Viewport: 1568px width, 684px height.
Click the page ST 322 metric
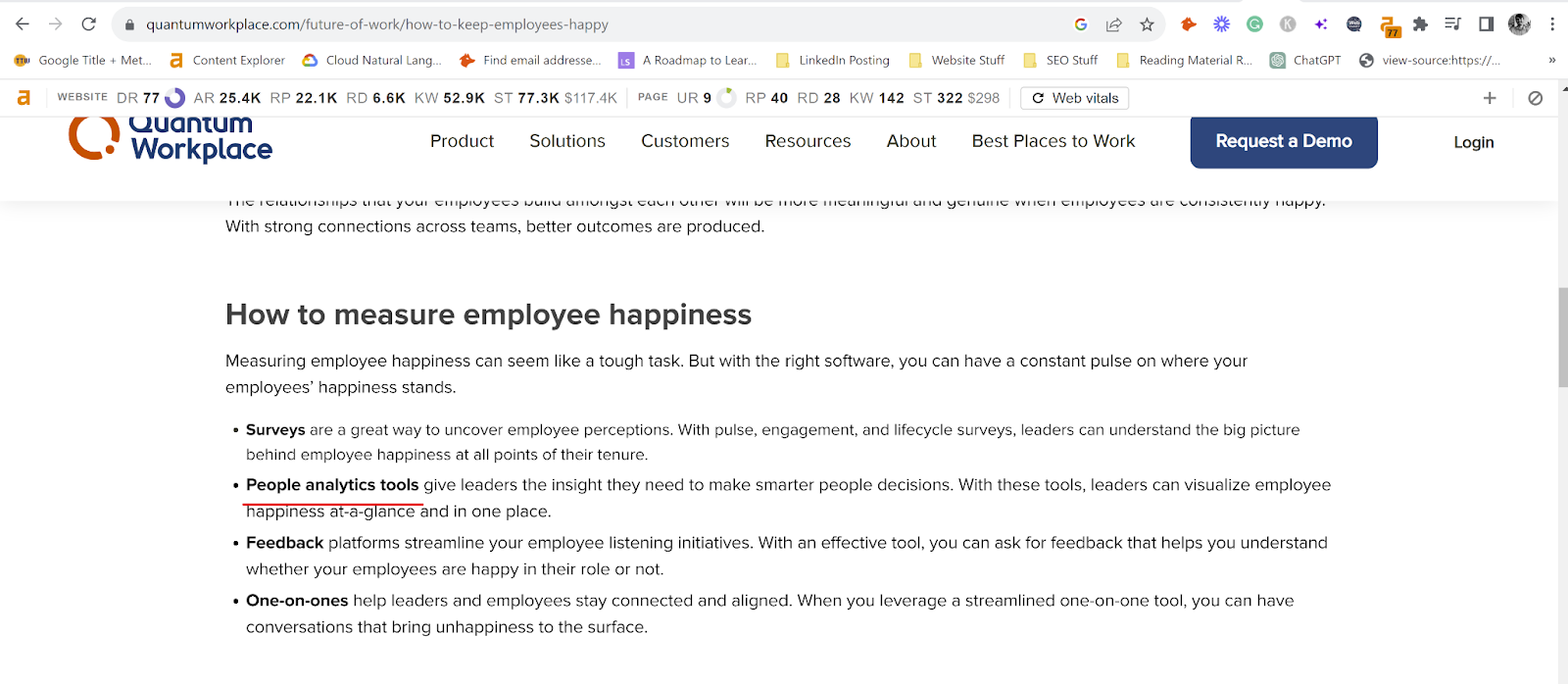coord(956,98)
